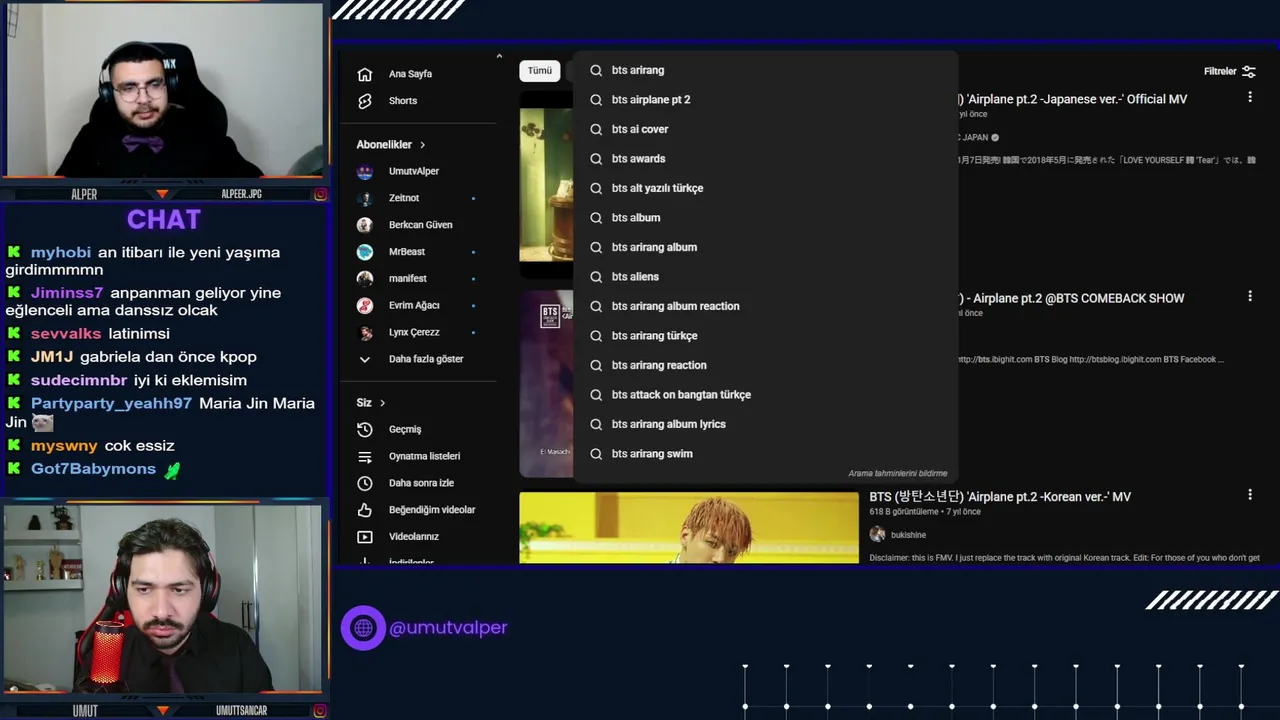Open Ana Sayfa home icon
Viewport: 1280px width, 720px height.
click(x=365, y=74)
